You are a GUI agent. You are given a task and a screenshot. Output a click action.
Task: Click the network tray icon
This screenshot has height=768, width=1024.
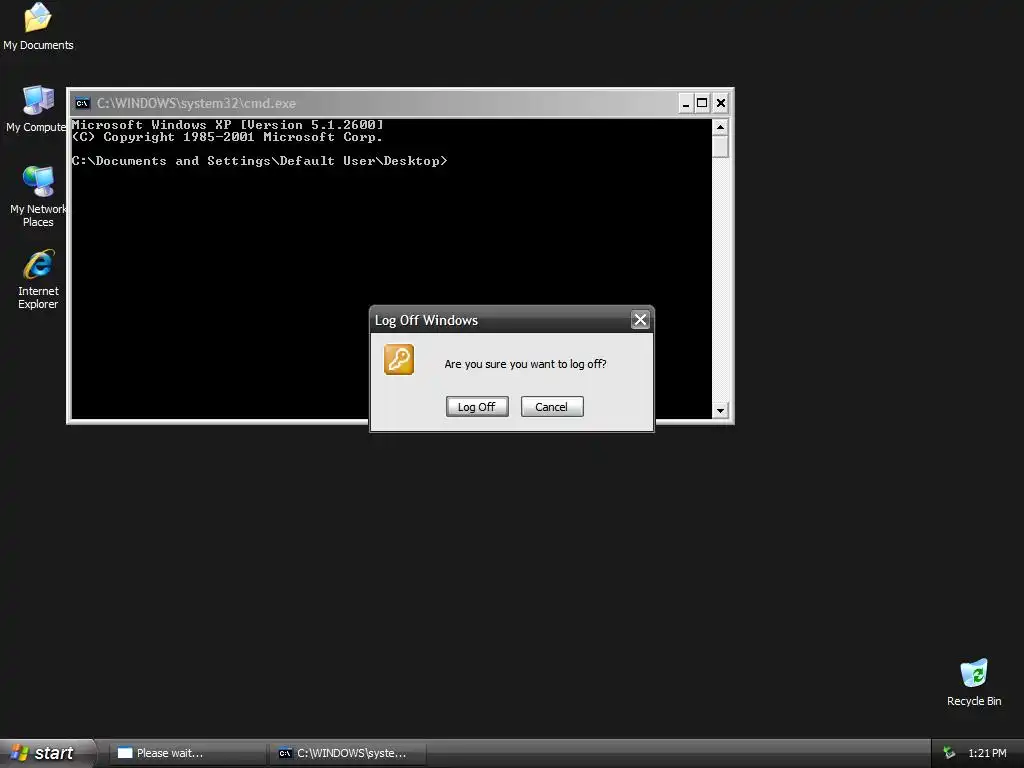[x=949, y=753]
